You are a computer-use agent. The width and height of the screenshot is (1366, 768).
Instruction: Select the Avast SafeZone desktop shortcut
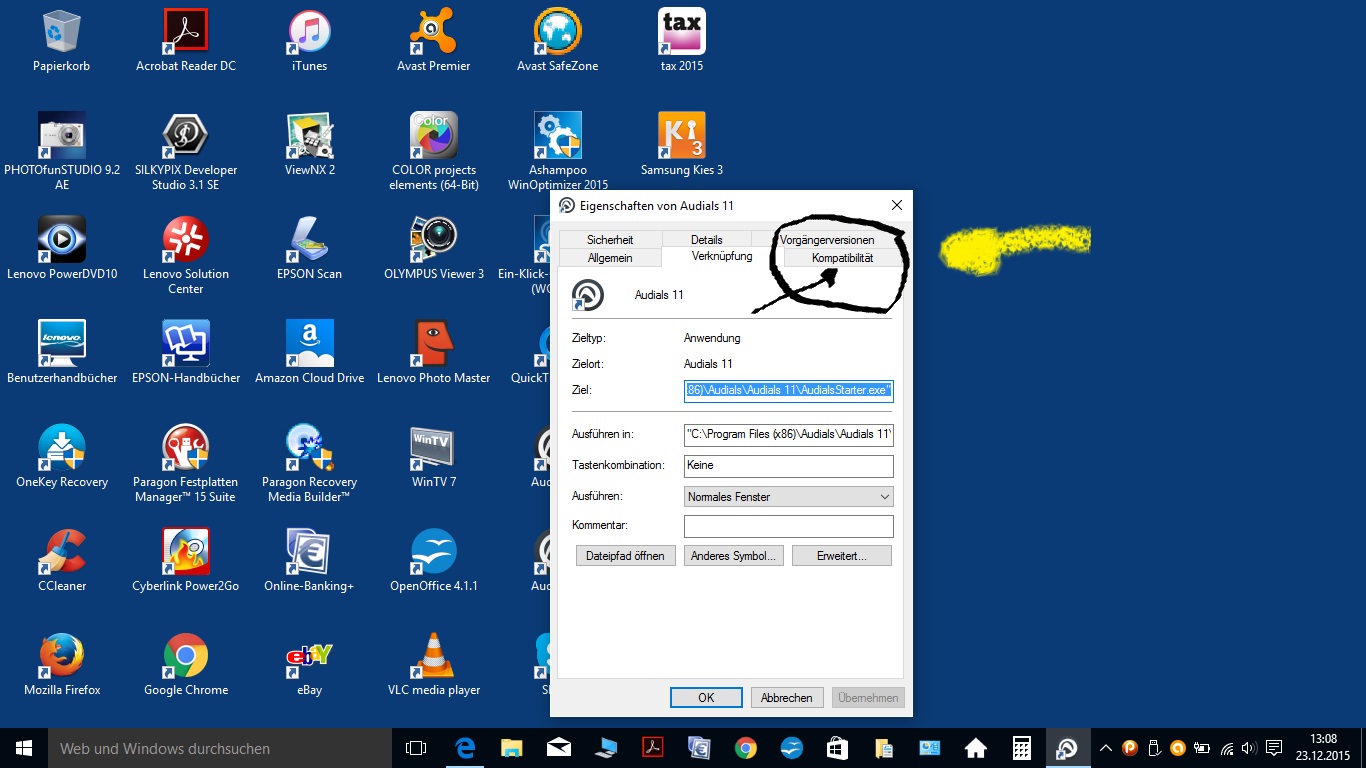pyautogui.click(x=558, y=41)
